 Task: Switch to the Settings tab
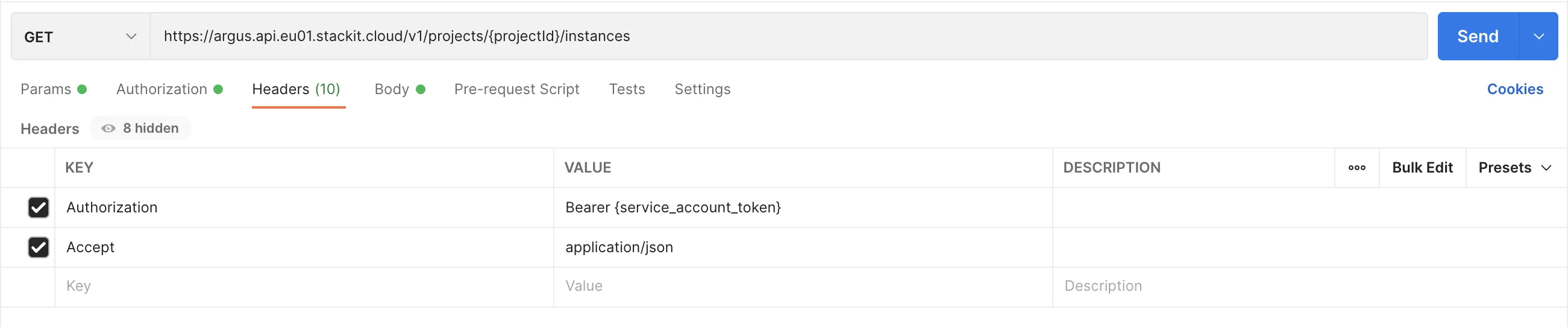click(x=702, y=89)
